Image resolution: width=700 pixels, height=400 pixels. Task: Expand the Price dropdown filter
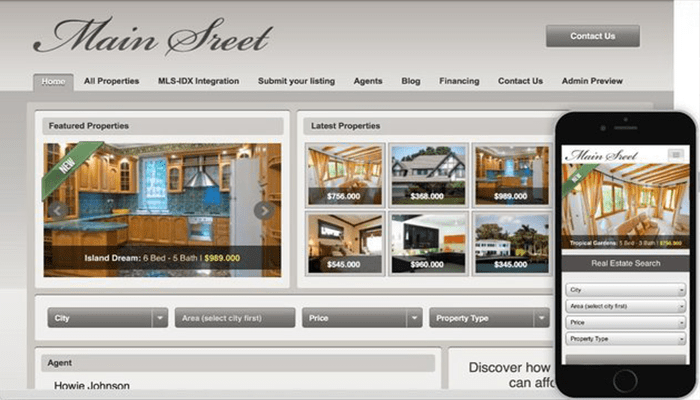coord(363,318)
